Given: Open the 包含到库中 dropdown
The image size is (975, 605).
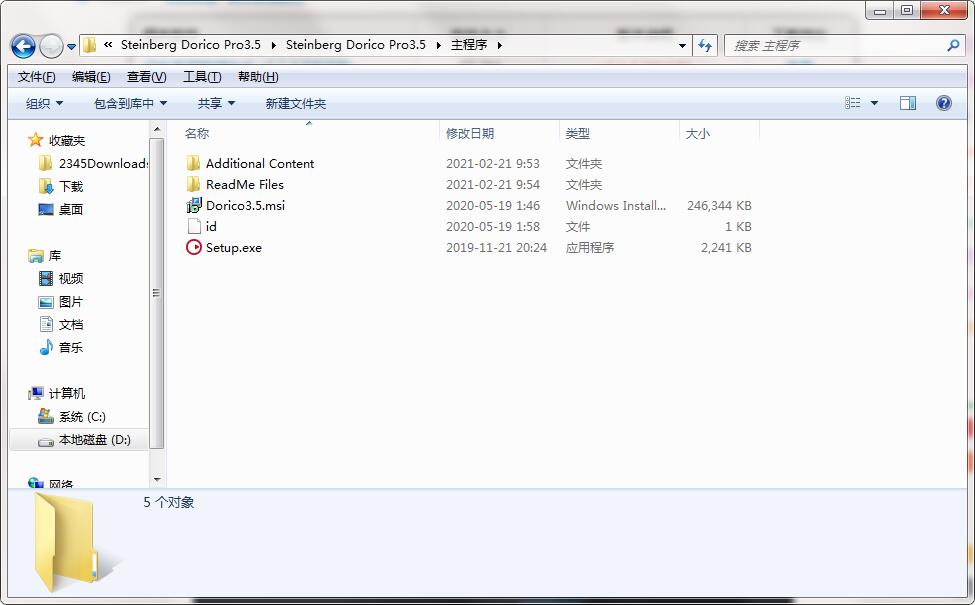Looking at the screenshot, I should pyautogui.click(x=130, y=103).
